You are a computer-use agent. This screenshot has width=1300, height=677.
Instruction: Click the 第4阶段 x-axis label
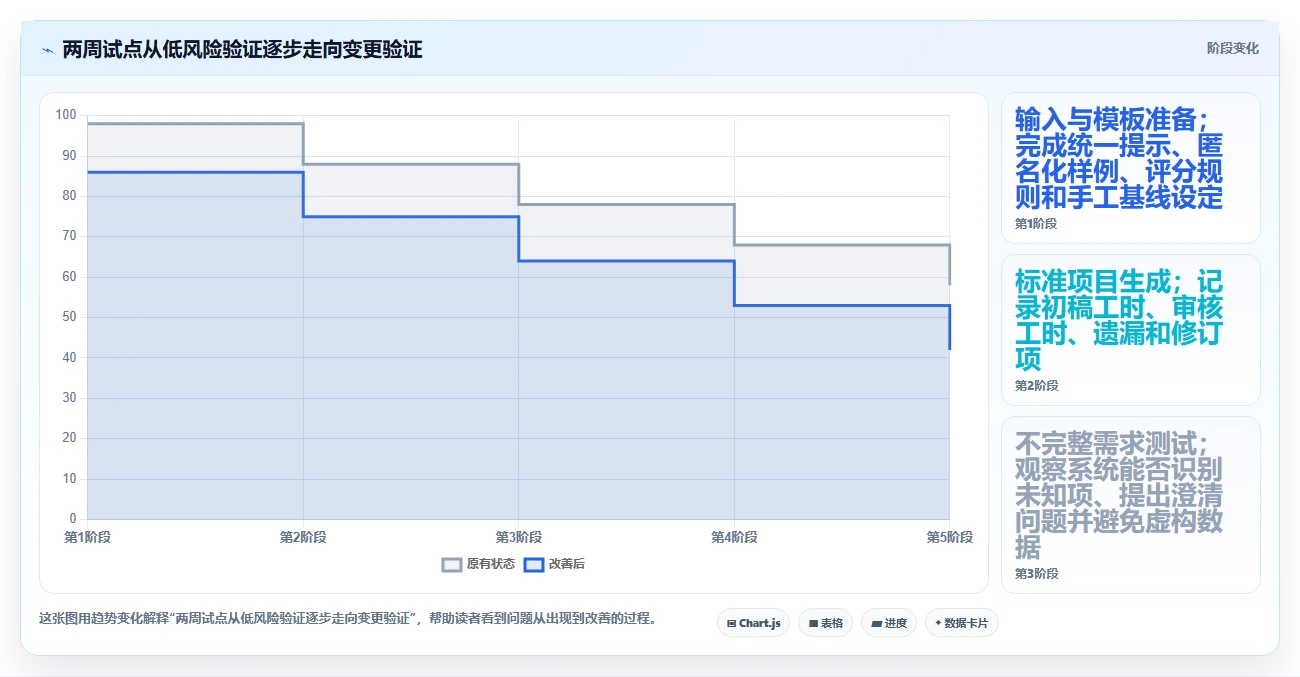click(734, 538)
